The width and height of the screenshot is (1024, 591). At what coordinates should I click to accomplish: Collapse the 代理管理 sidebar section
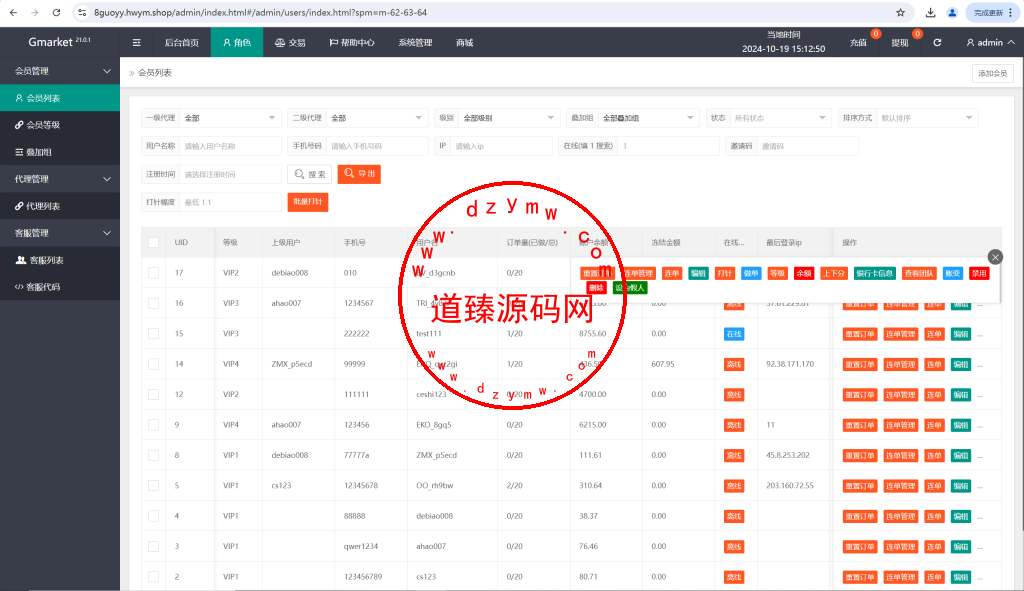[x=60, y=179]
